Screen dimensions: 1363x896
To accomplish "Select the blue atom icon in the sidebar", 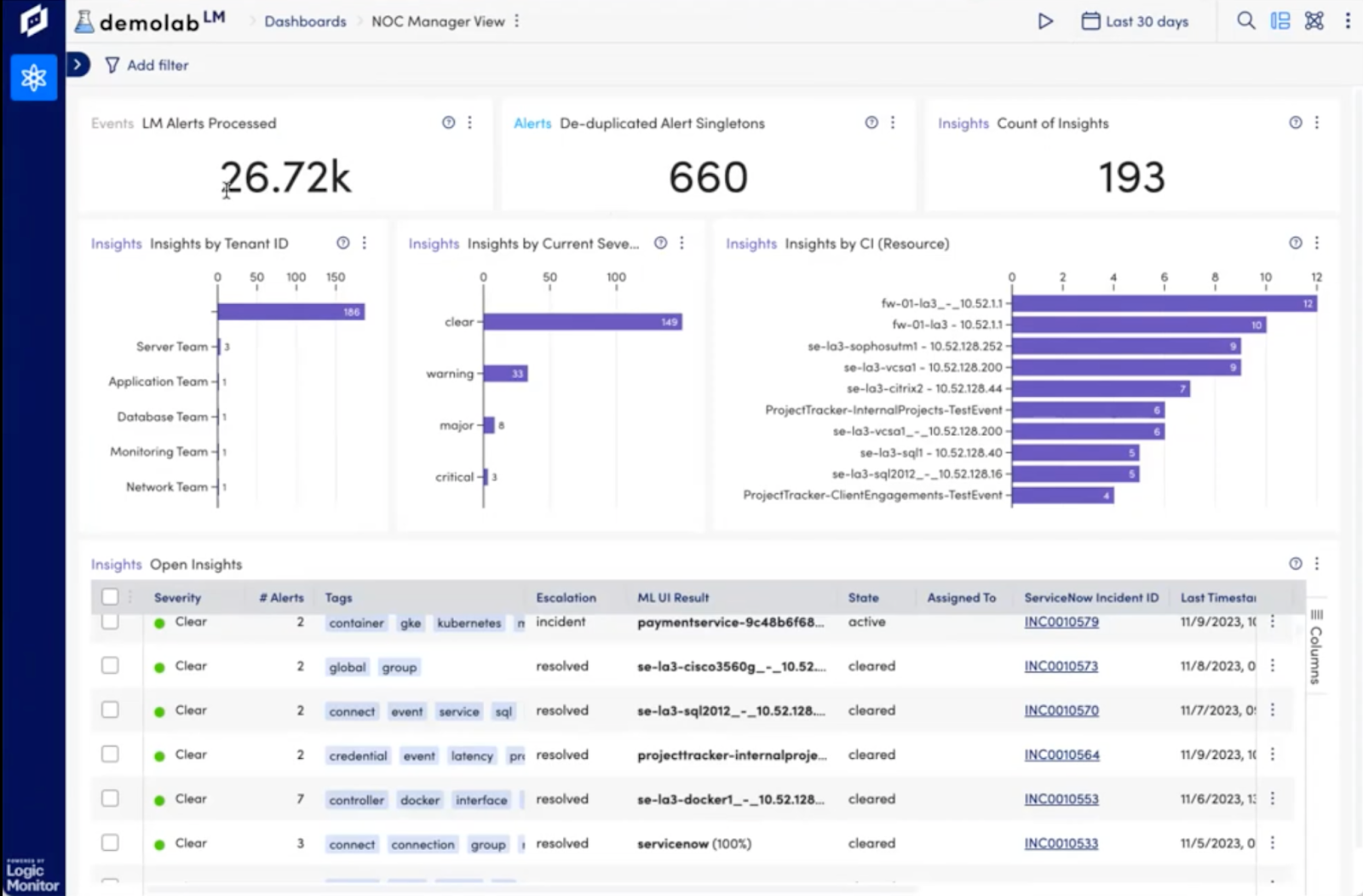I will coord(33,78).
